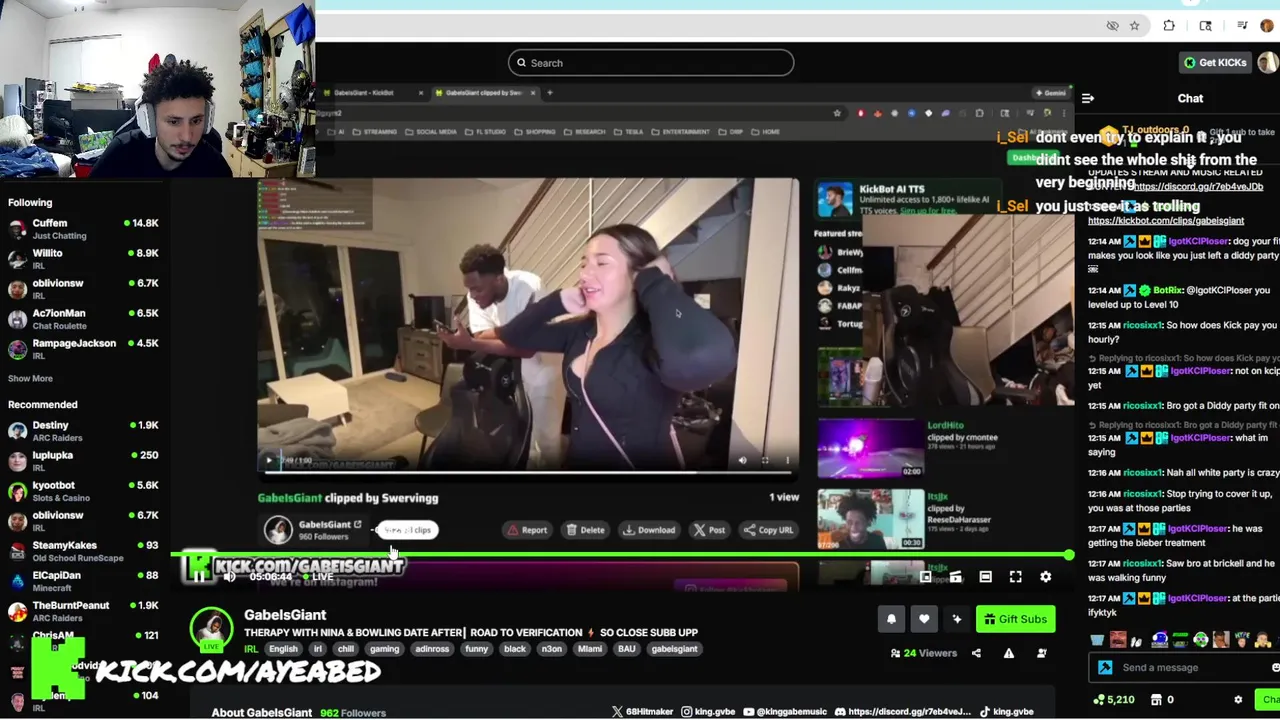This screenshot has width=1280, height=720.
Task: Open the cast-to-device player icon
Action: click(x=955, y=577)
